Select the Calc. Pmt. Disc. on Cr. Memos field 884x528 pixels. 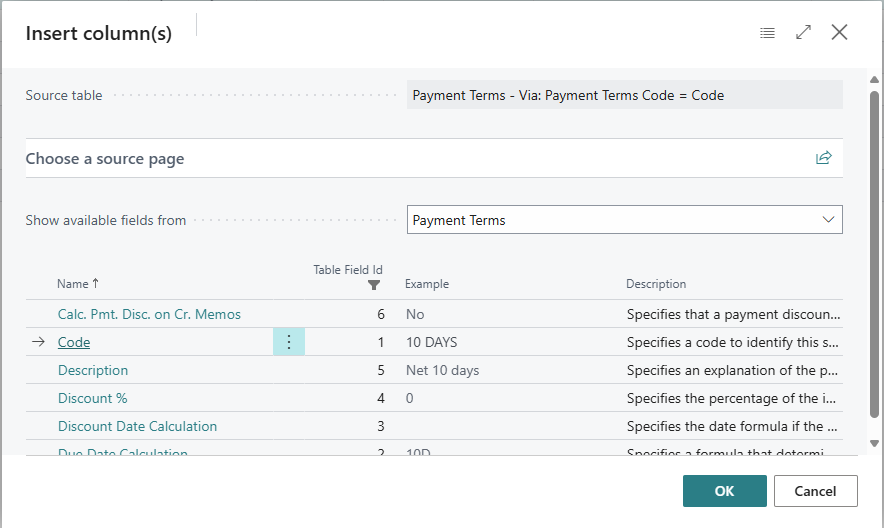(149, 314)
